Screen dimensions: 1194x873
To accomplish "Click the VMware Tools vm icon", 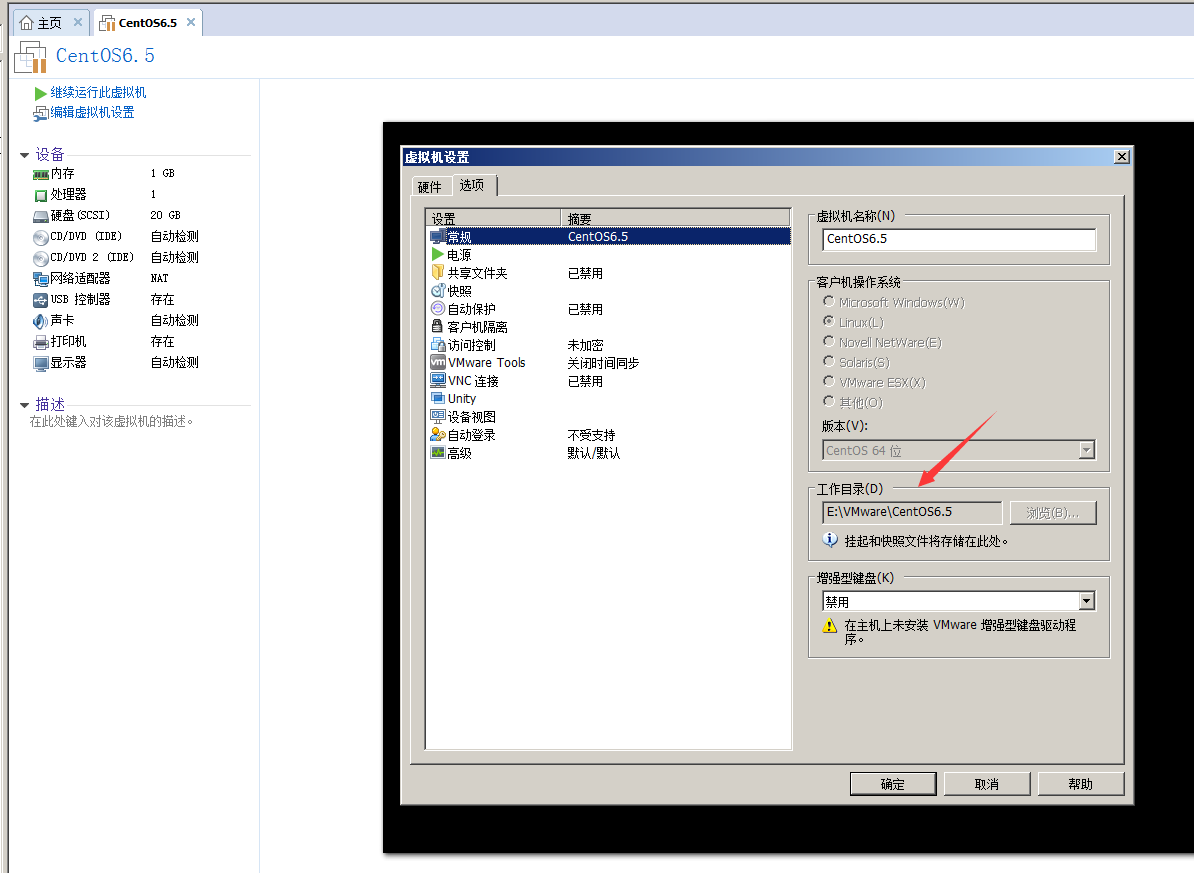I will click(x=438, y=362).
